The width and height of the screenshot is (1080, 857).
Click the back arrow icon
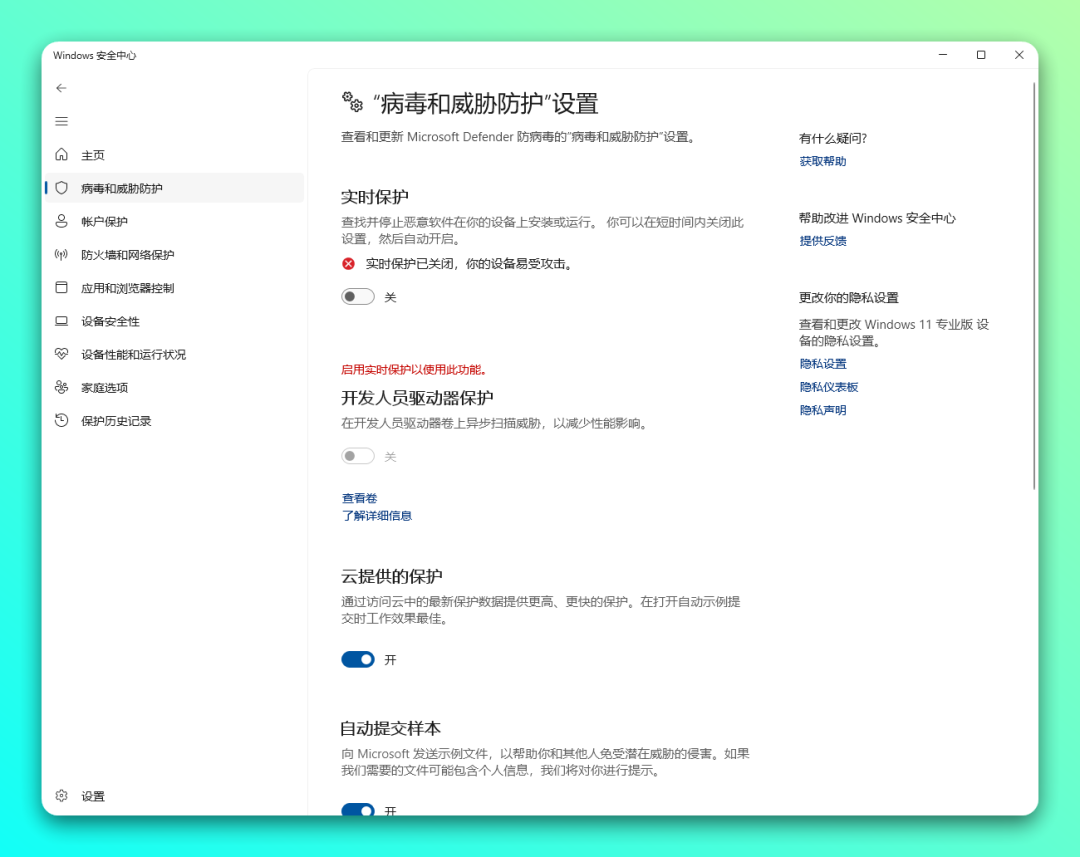[61, 88]
